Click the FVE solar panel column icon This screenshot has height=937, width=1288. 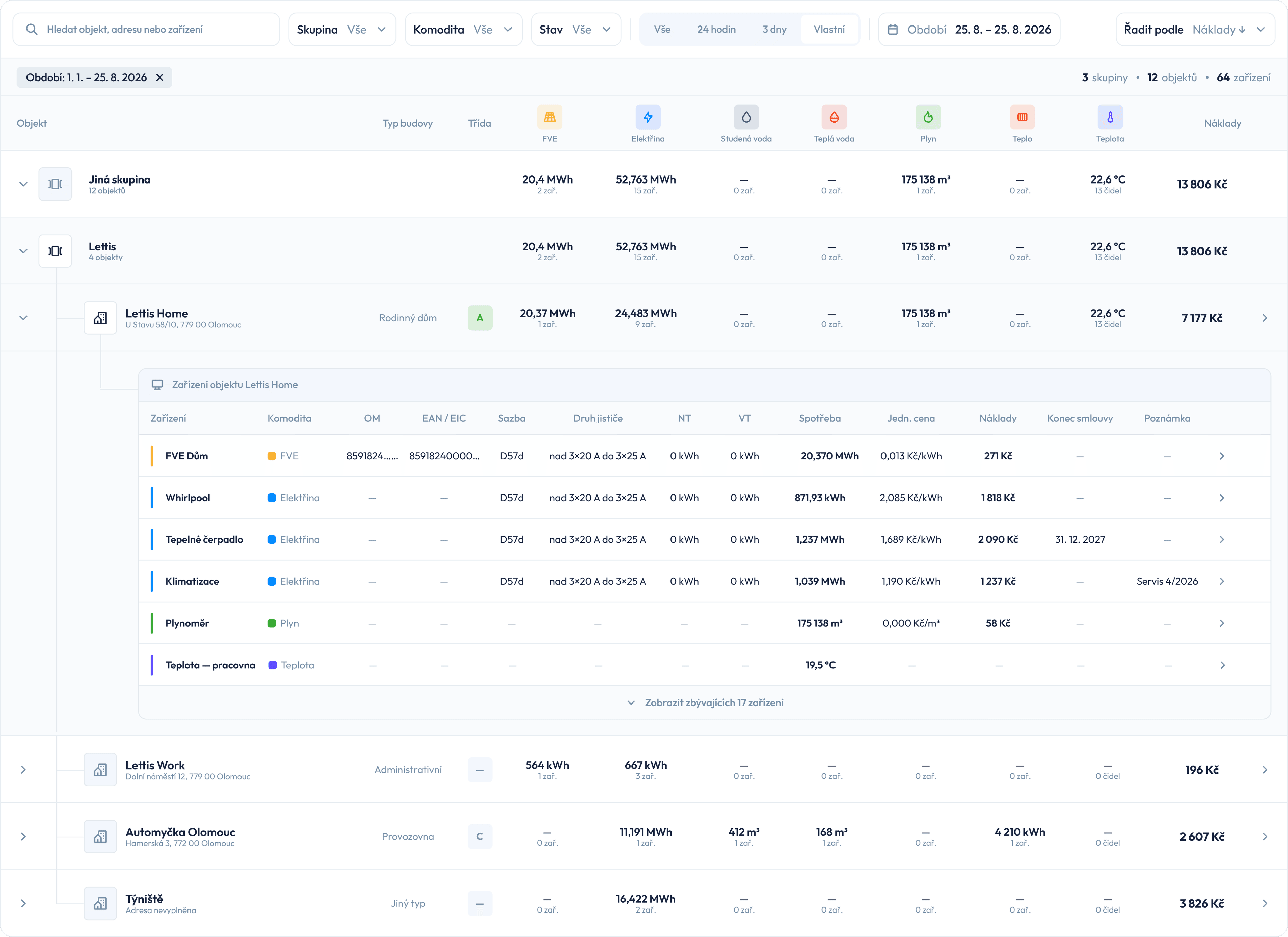(549, 117)
